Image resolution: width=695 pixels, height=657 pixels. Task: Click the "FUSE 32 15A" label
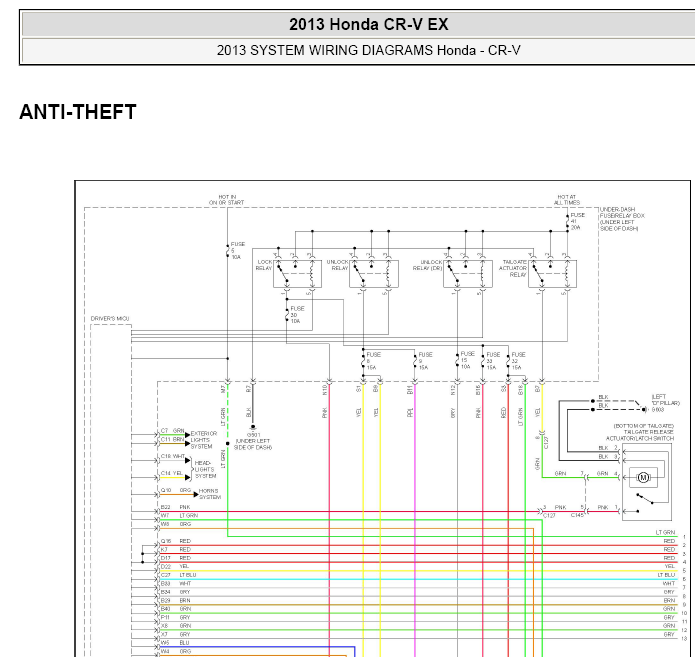point(518,361)
